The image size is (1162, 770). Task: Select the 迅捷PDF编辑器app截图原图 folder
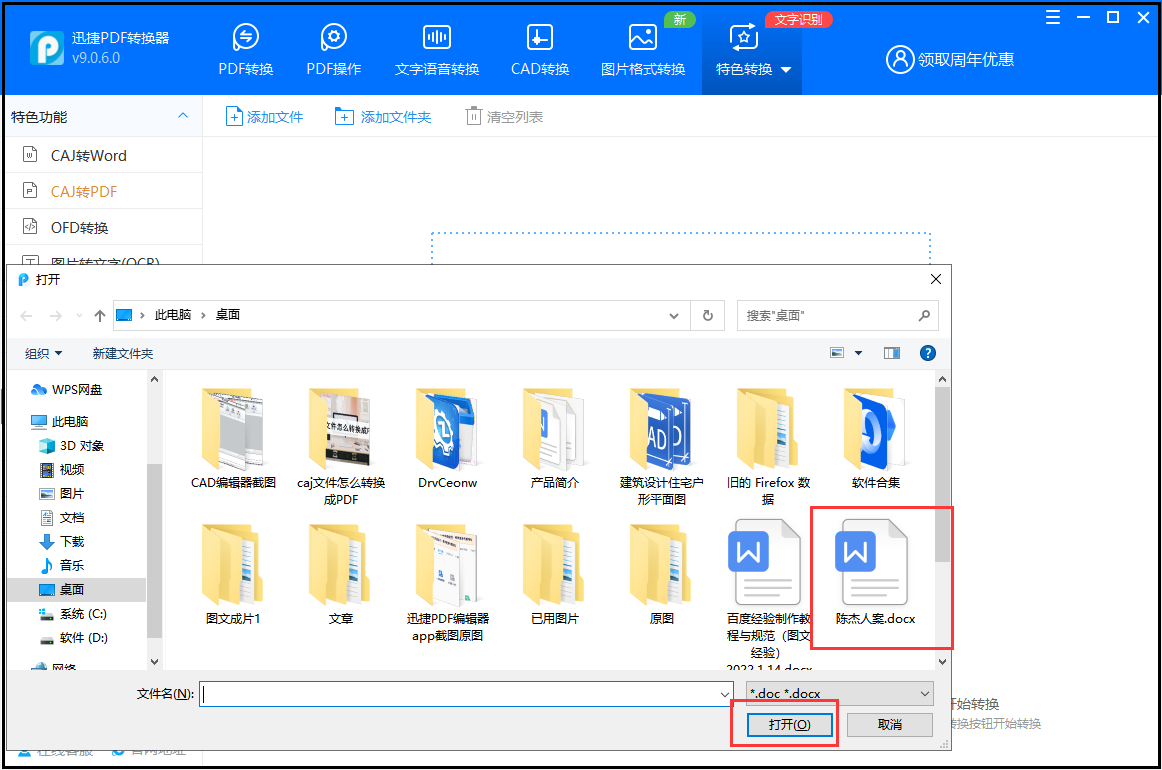pos(447,583)
